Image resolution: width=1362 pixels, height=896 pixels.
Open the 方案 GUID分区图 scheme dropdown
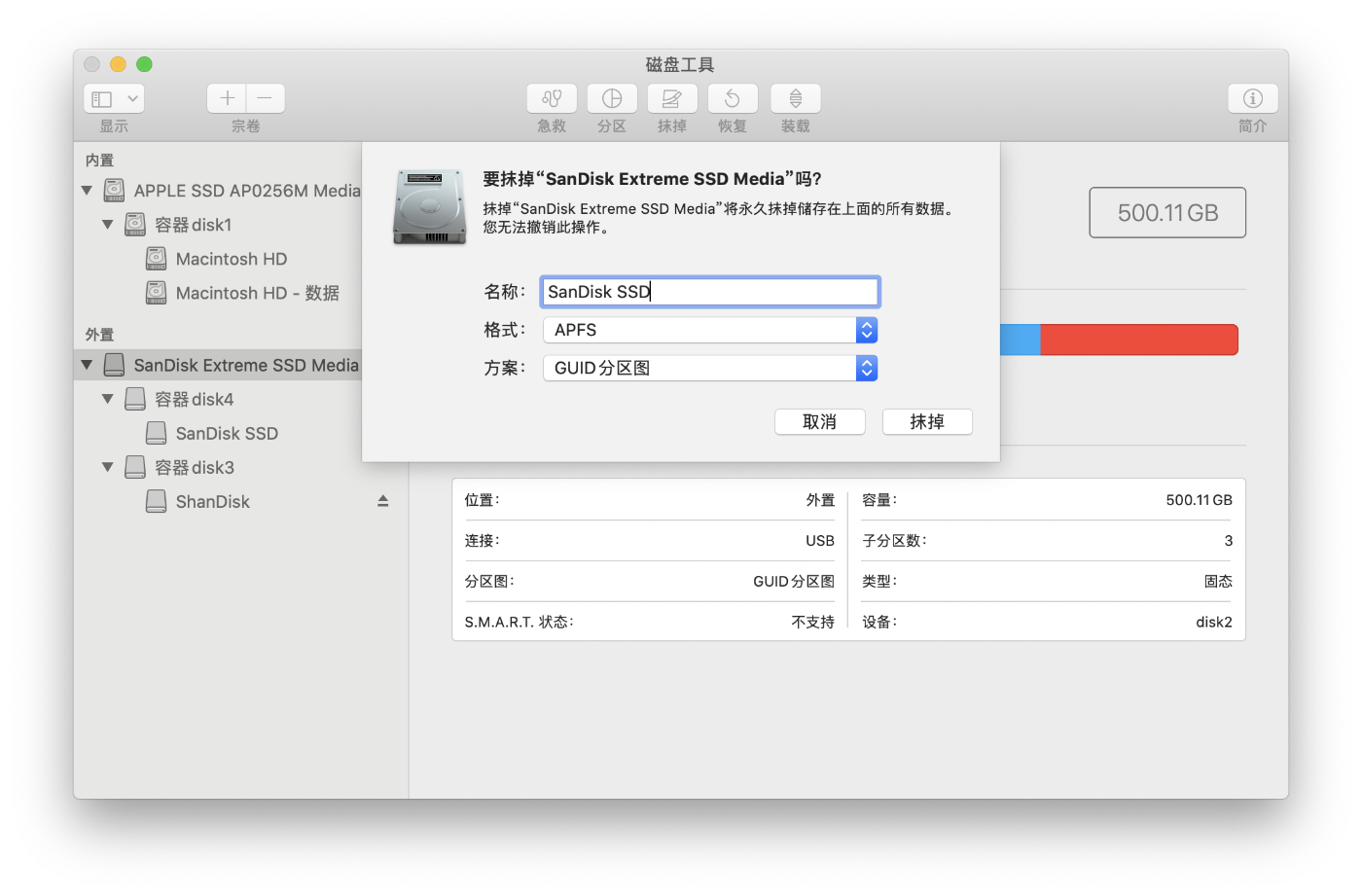pos(710,368)
